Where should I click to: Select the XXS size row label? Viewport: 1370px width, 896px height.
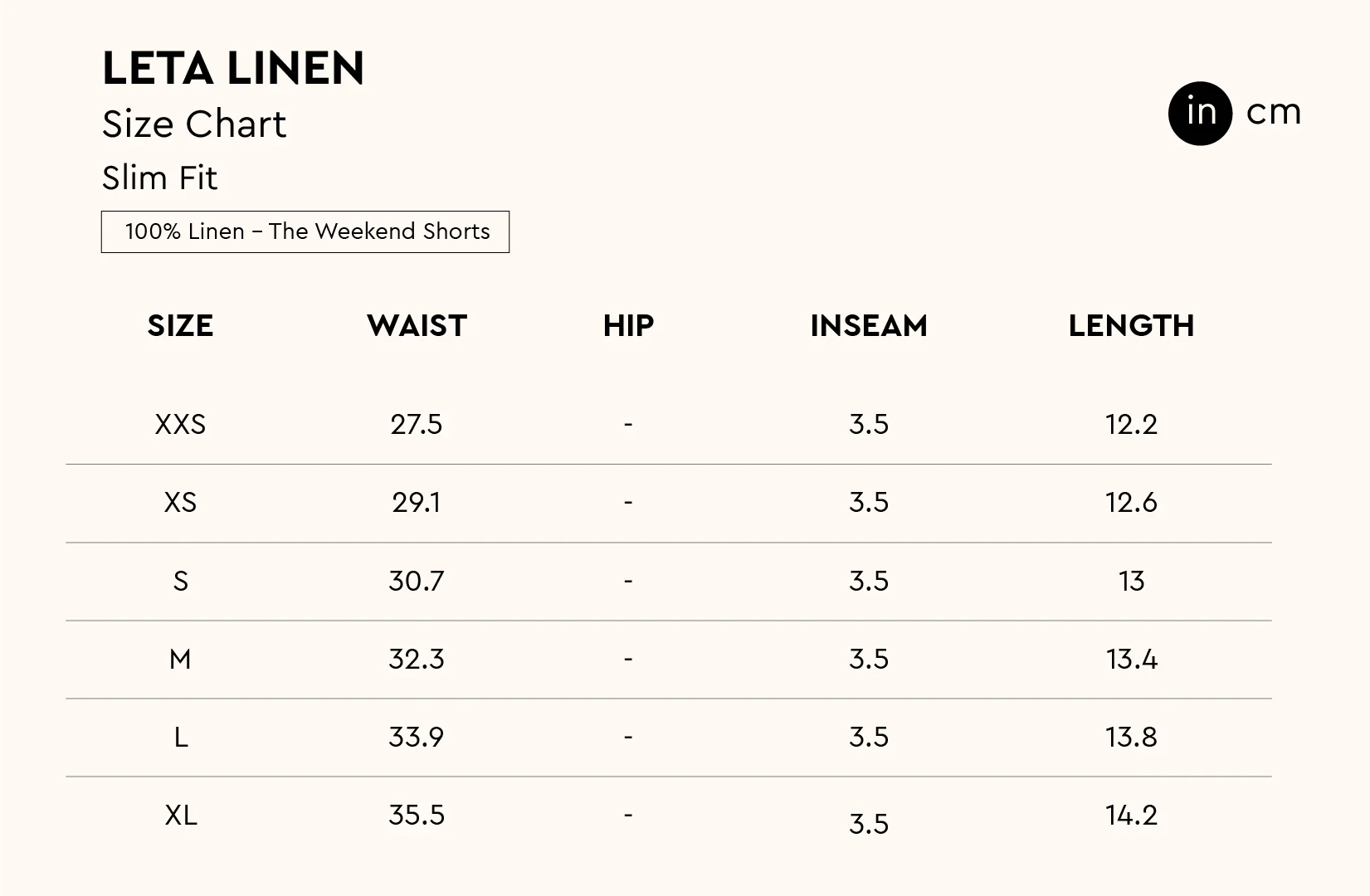pos(180,425)
